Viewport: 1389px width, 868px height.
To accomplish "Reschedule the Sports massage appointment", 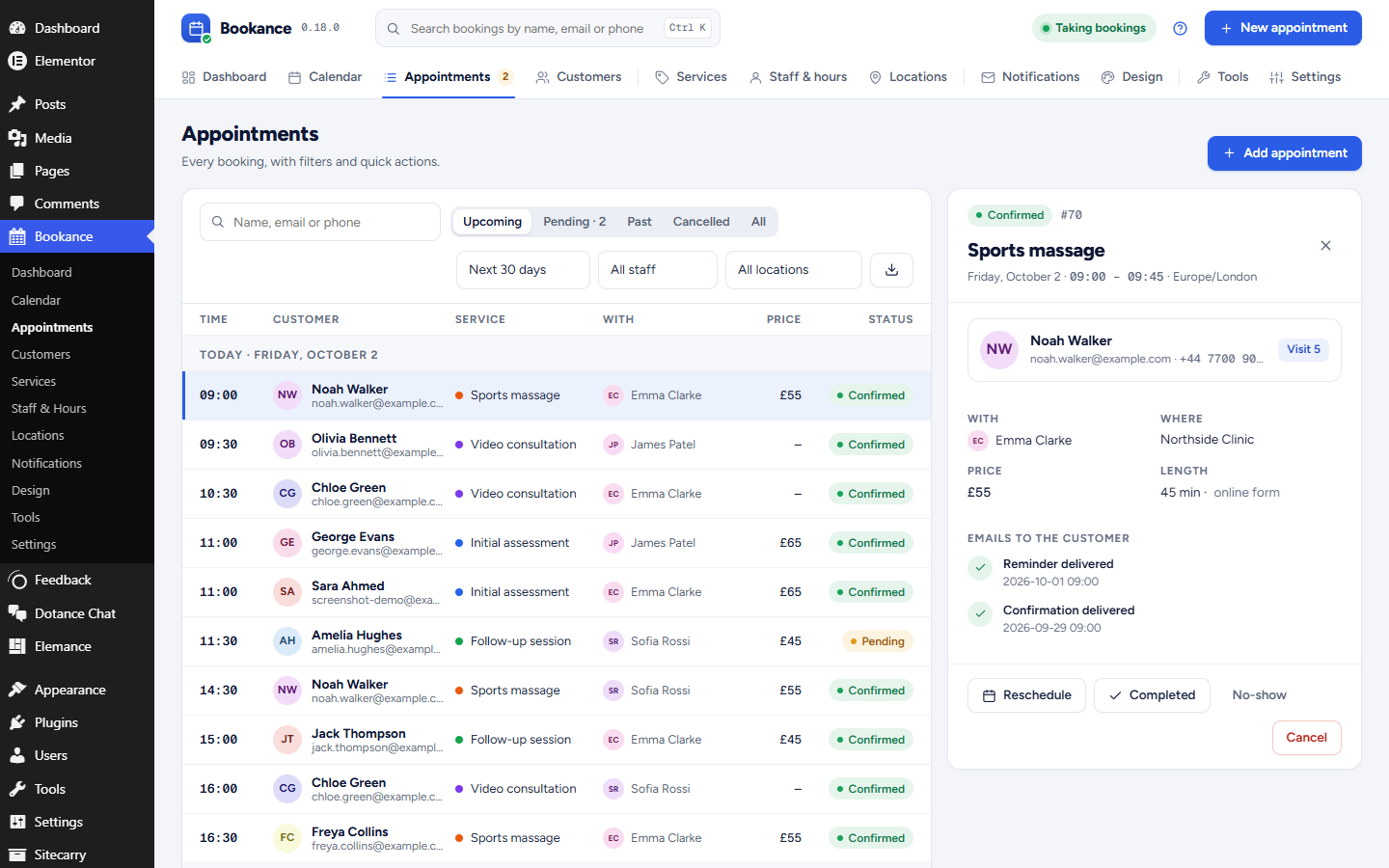I will [x=1026, y=695].
